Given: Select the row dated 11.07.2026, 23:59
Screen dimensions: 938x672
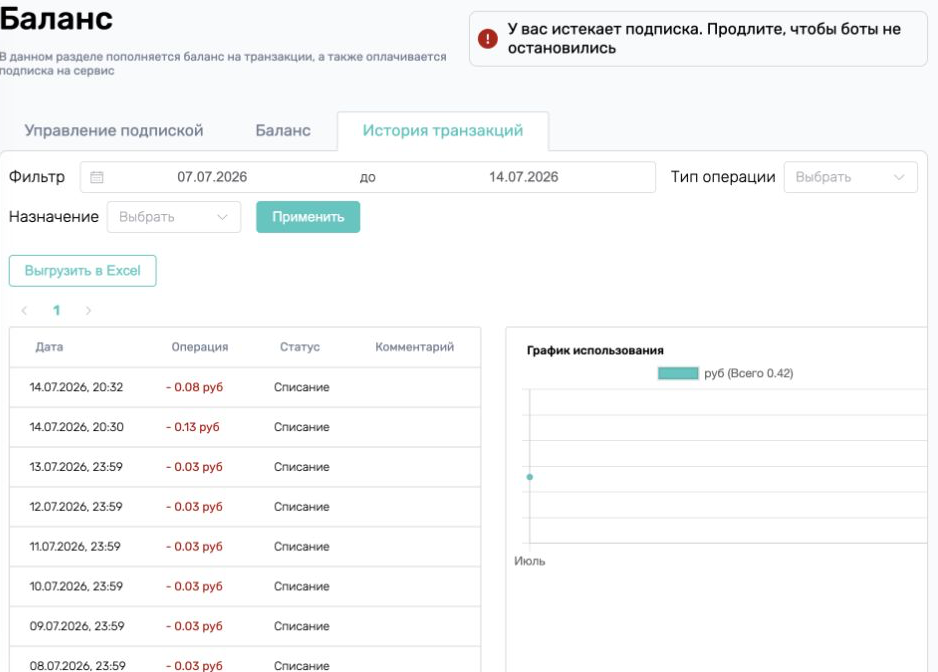Looking at the screenshot, I should (245, 546).
